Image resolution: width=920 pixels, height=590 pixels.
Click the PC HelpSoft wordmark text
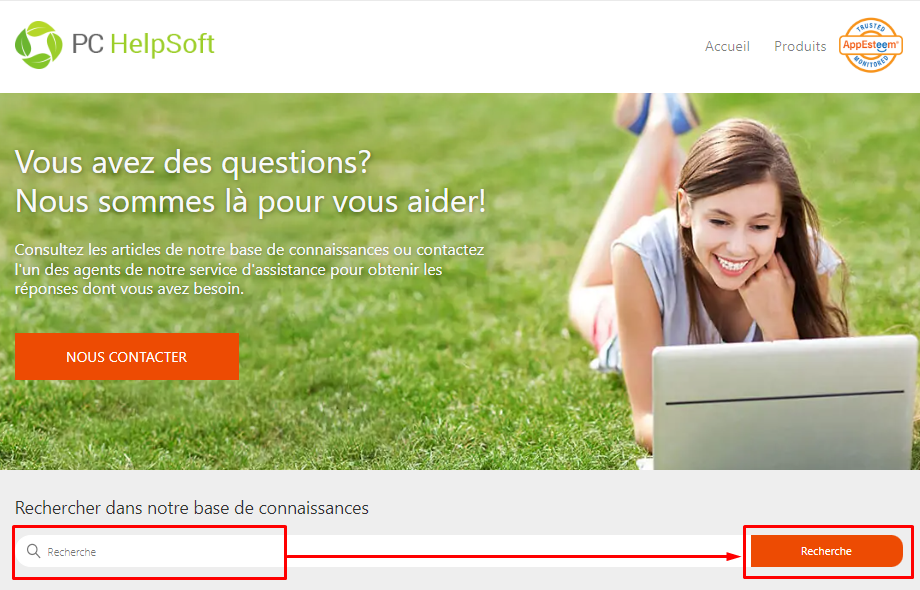[x=143, y=45]
